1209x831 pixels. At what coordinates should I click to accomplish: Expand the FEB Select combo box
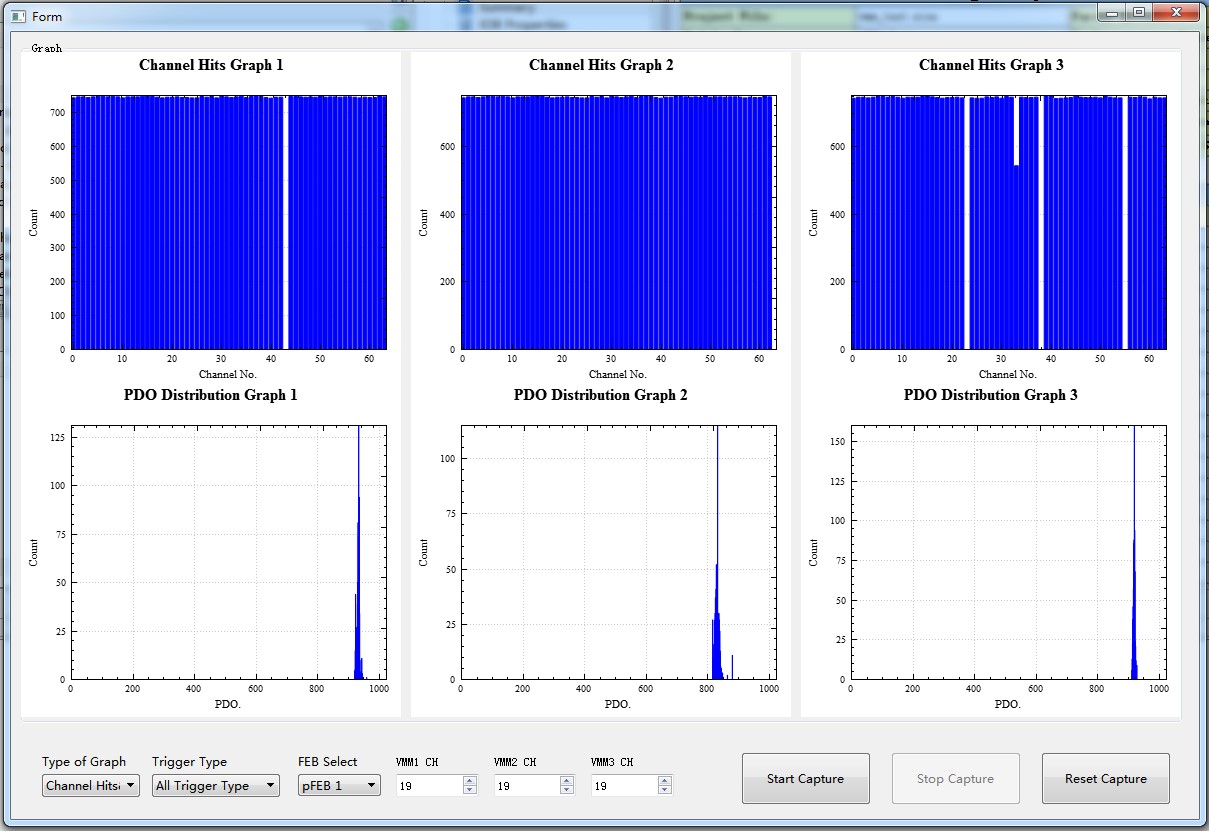click(339, 786)
